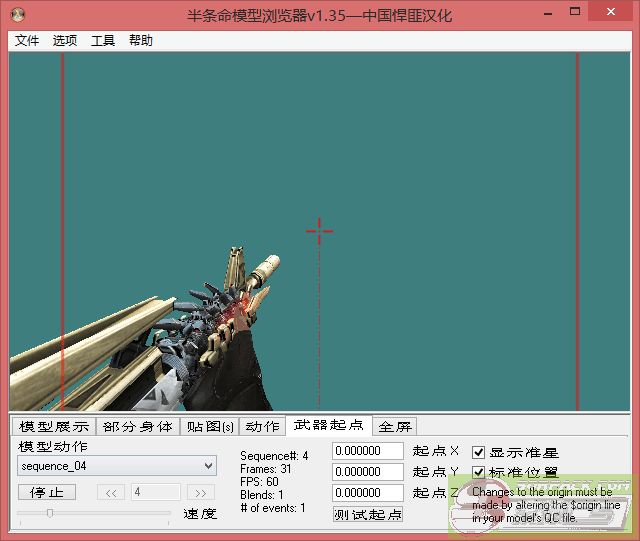Viewport: 640px width, 541px height.
Task: Open the 帮助 menu
Action: 141,41
